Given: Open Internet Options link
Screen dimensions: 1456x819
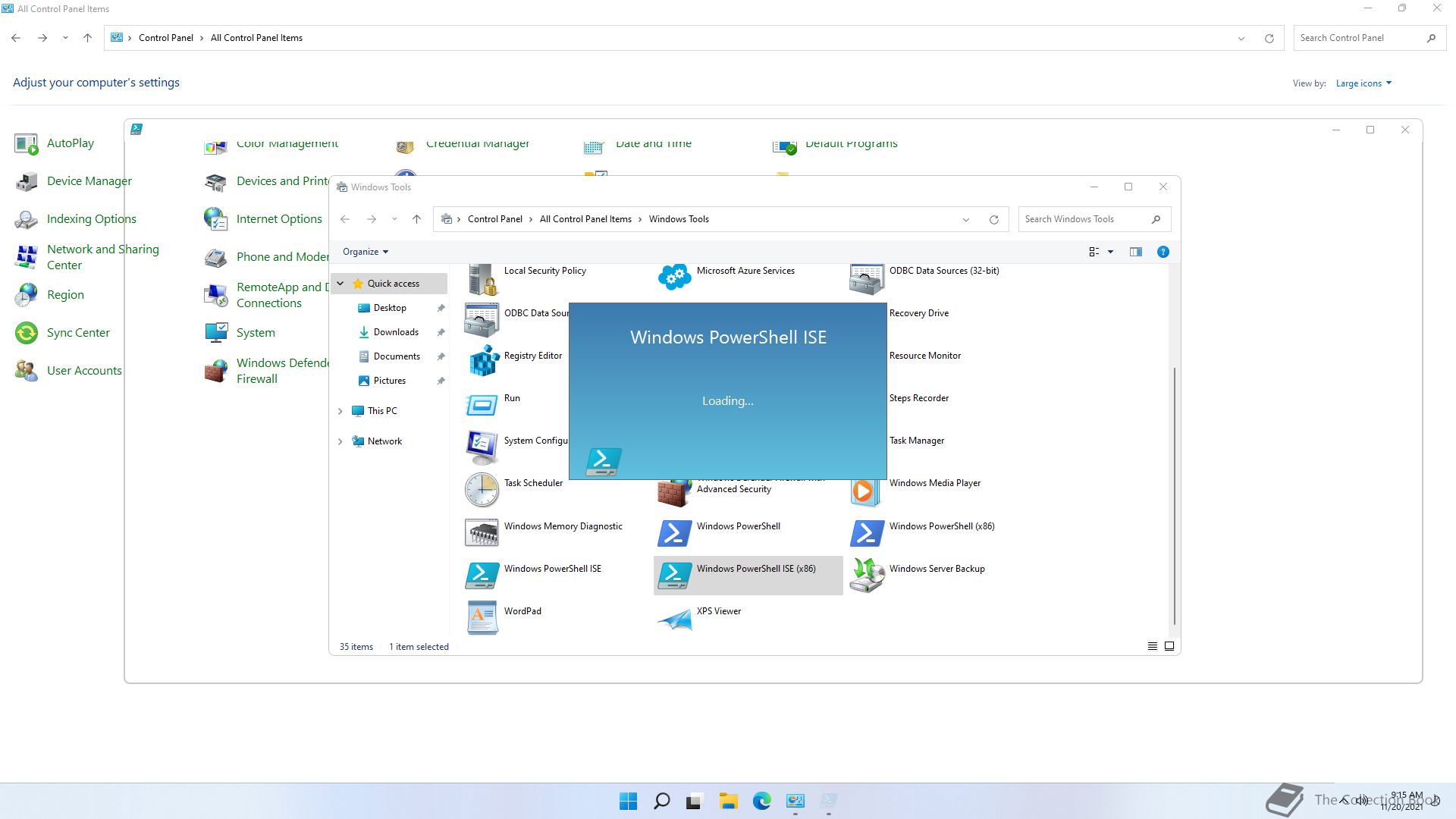Looking at the screenshot, I should click(279, 219).
